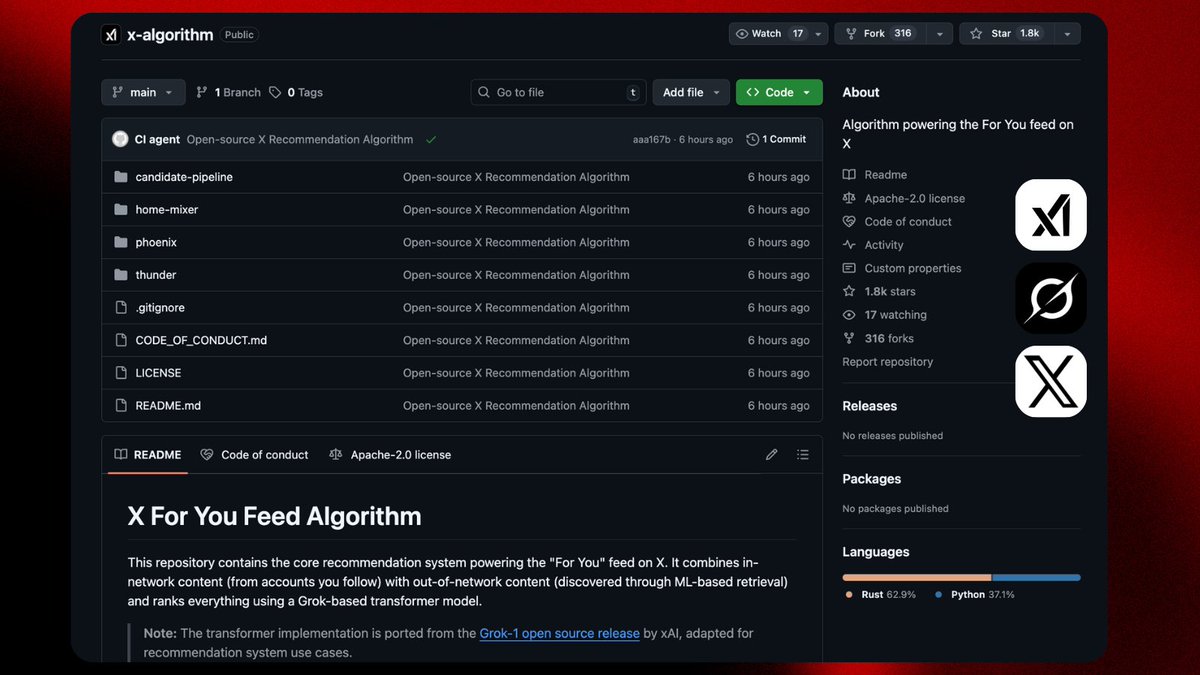1200x675 pixels.
Task: Star the x-algorithm repository
Action: pos(1006,34)
